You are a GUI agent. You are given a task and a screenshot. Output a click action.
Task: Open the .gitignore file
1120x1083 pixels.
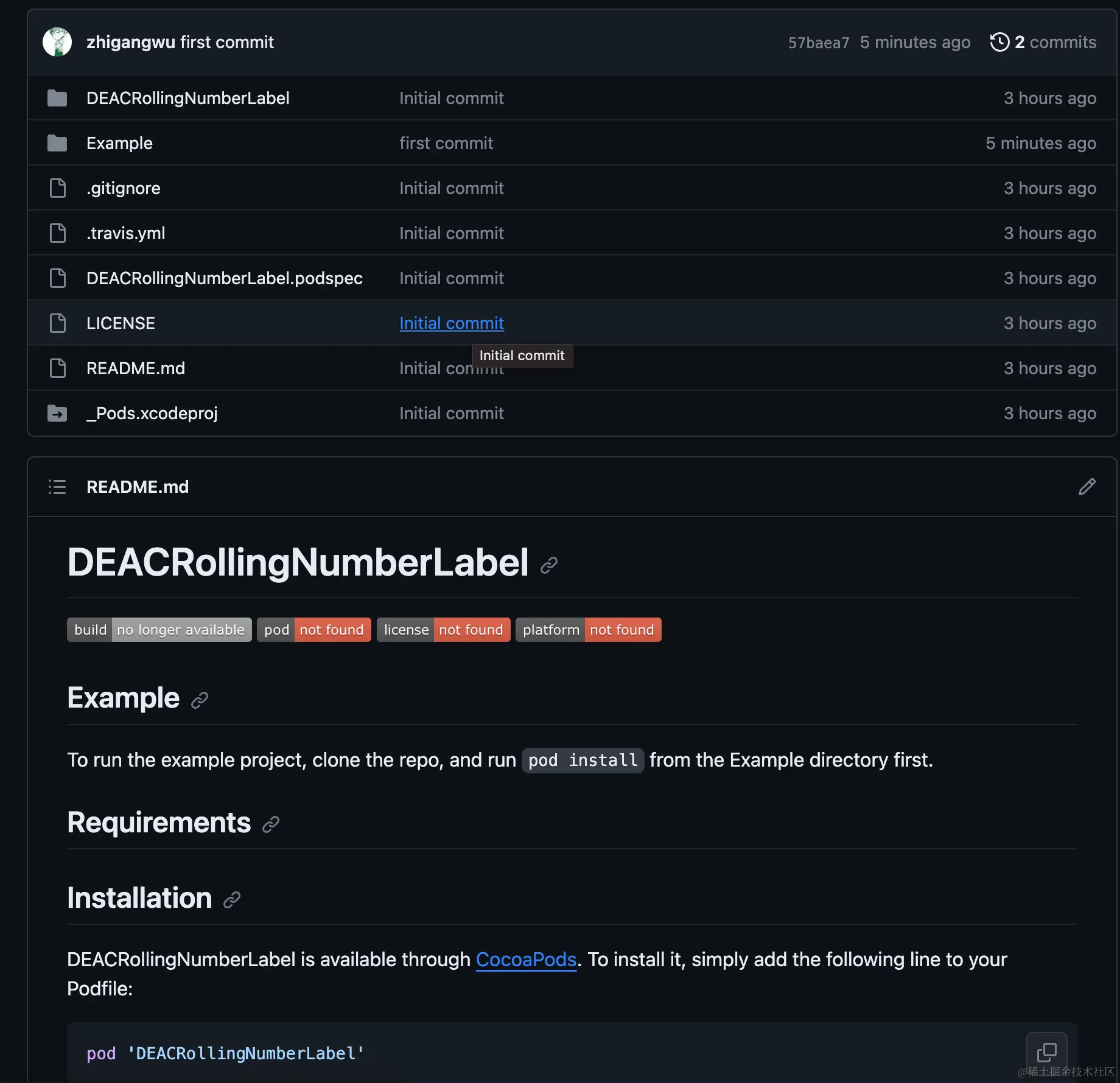(124, 188)
